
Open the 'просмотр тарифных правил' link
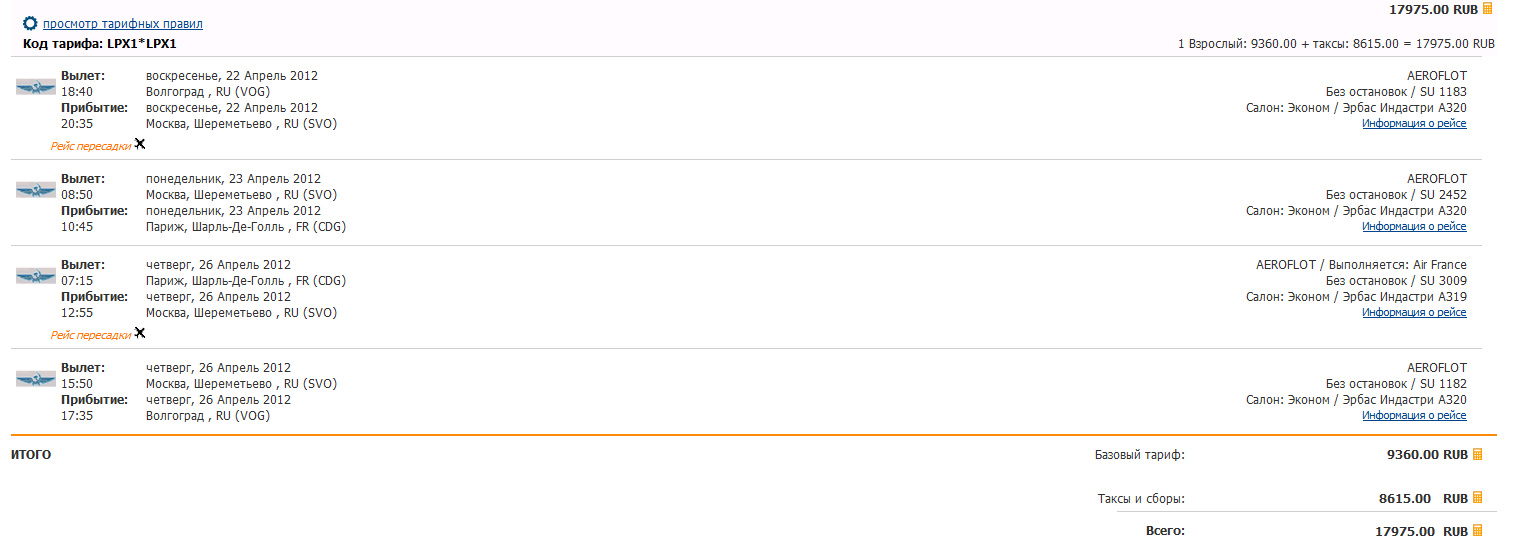point(122,23)
